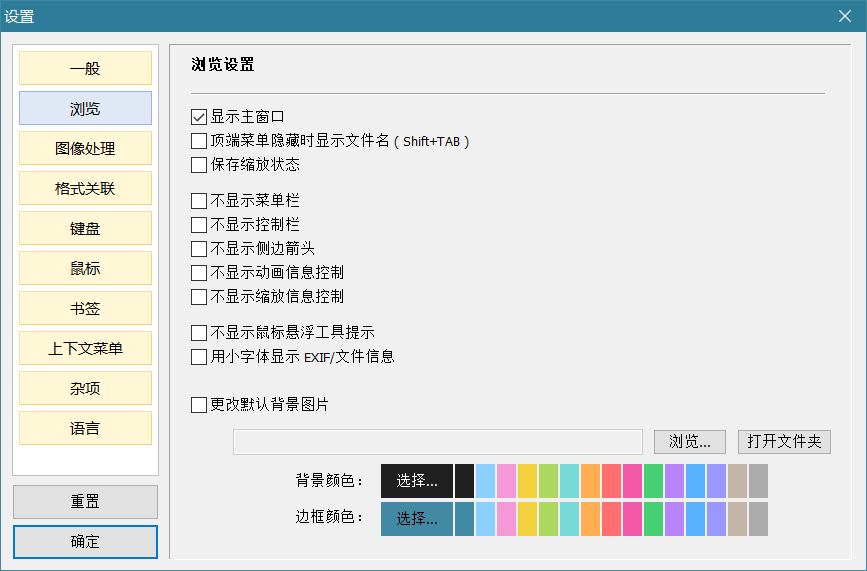
Task: Check 用小字体显示 EXIF/文件信息
Action: point(198,357)
